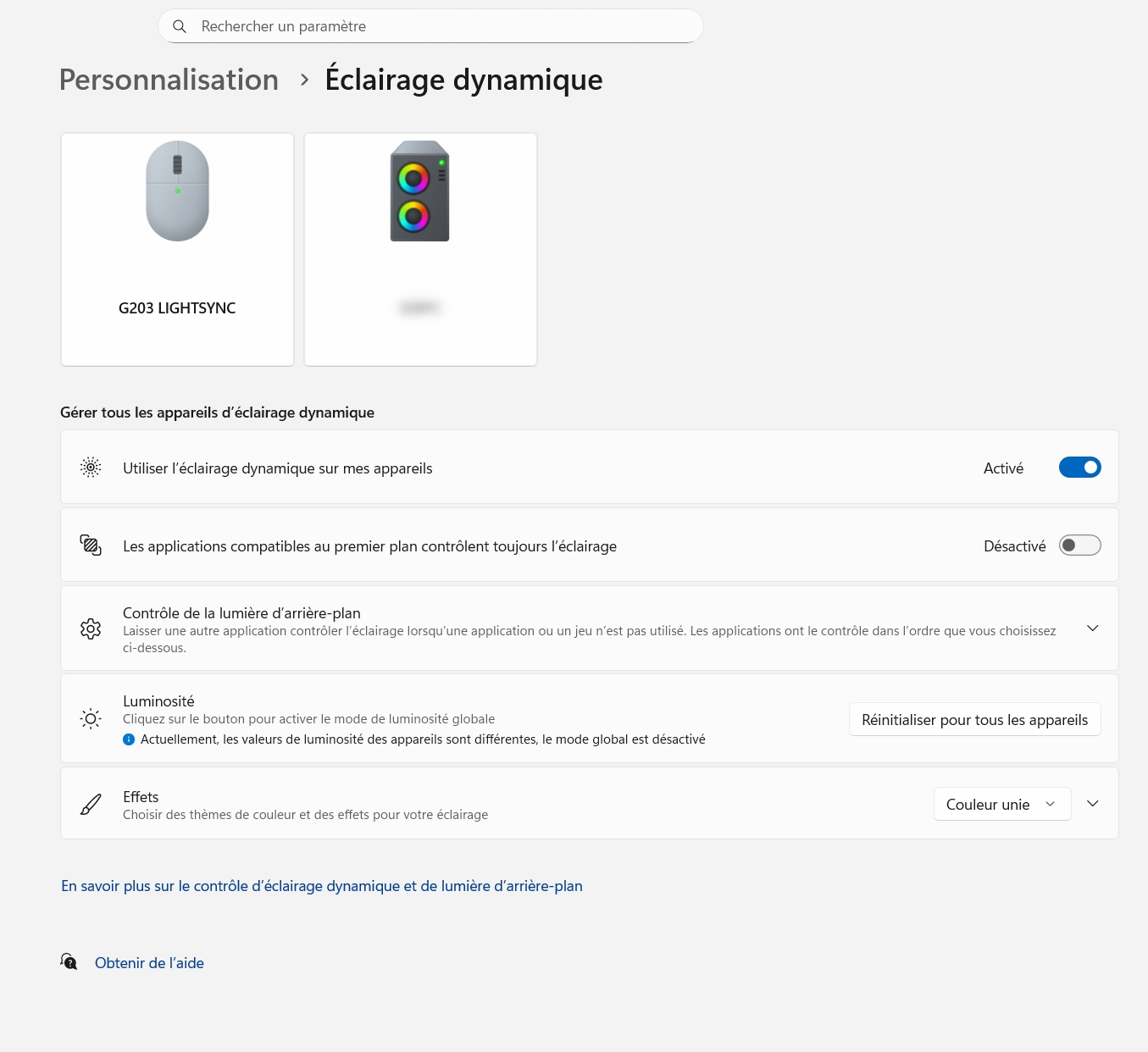Viewport: 1148px width, 1052px height.
Task: Expand the Effets section chevron
Action: tap(1092, 804)
